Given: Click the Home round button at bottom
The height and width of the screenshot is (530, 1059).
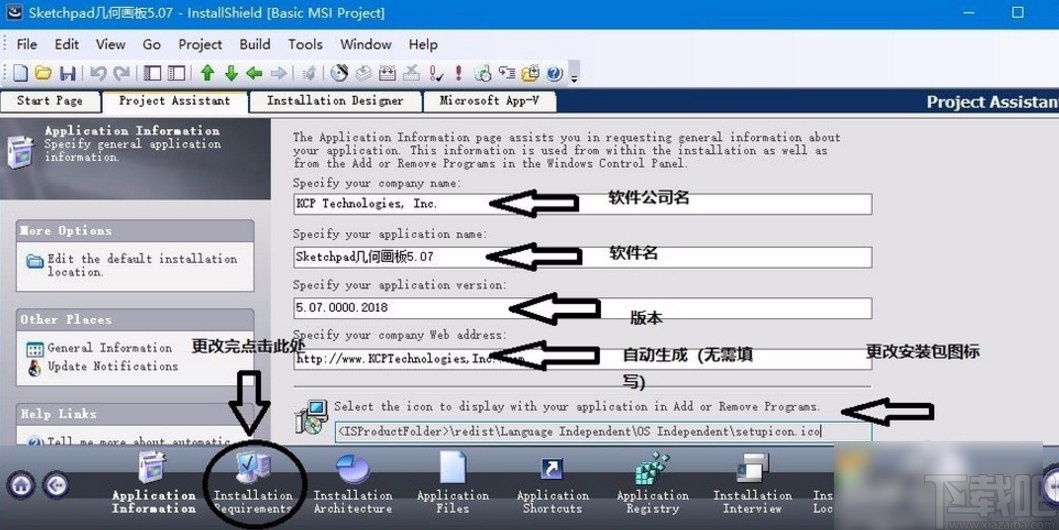Looking at the screenshot, I should (21, 485).
